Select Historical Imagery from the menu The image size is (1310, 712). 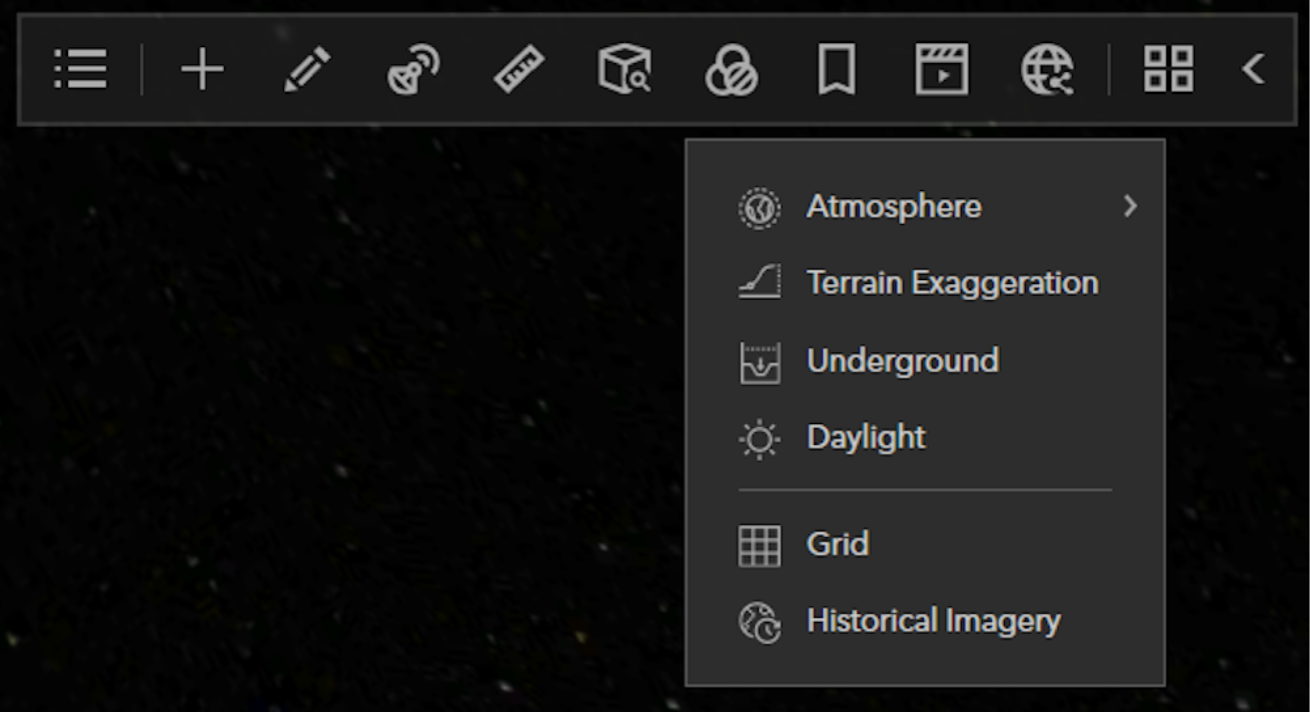coord(934,620)
